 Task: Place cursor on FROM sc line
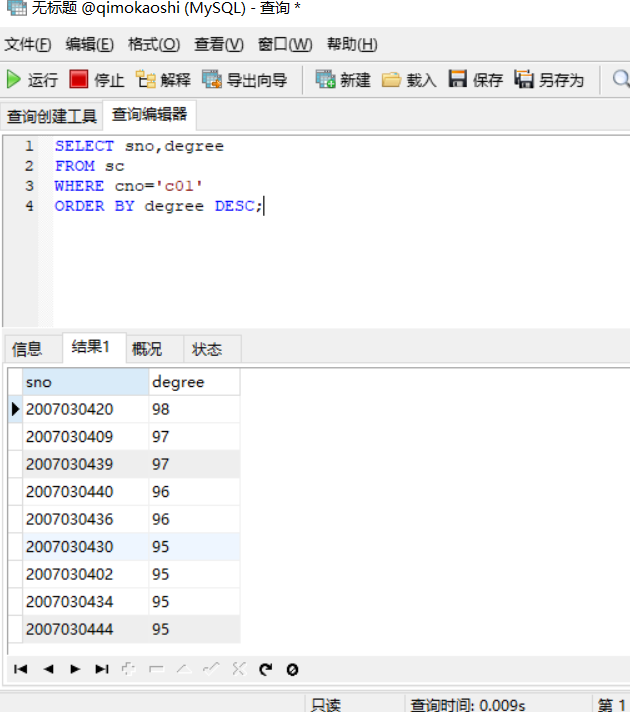click(x=89, y=166)
